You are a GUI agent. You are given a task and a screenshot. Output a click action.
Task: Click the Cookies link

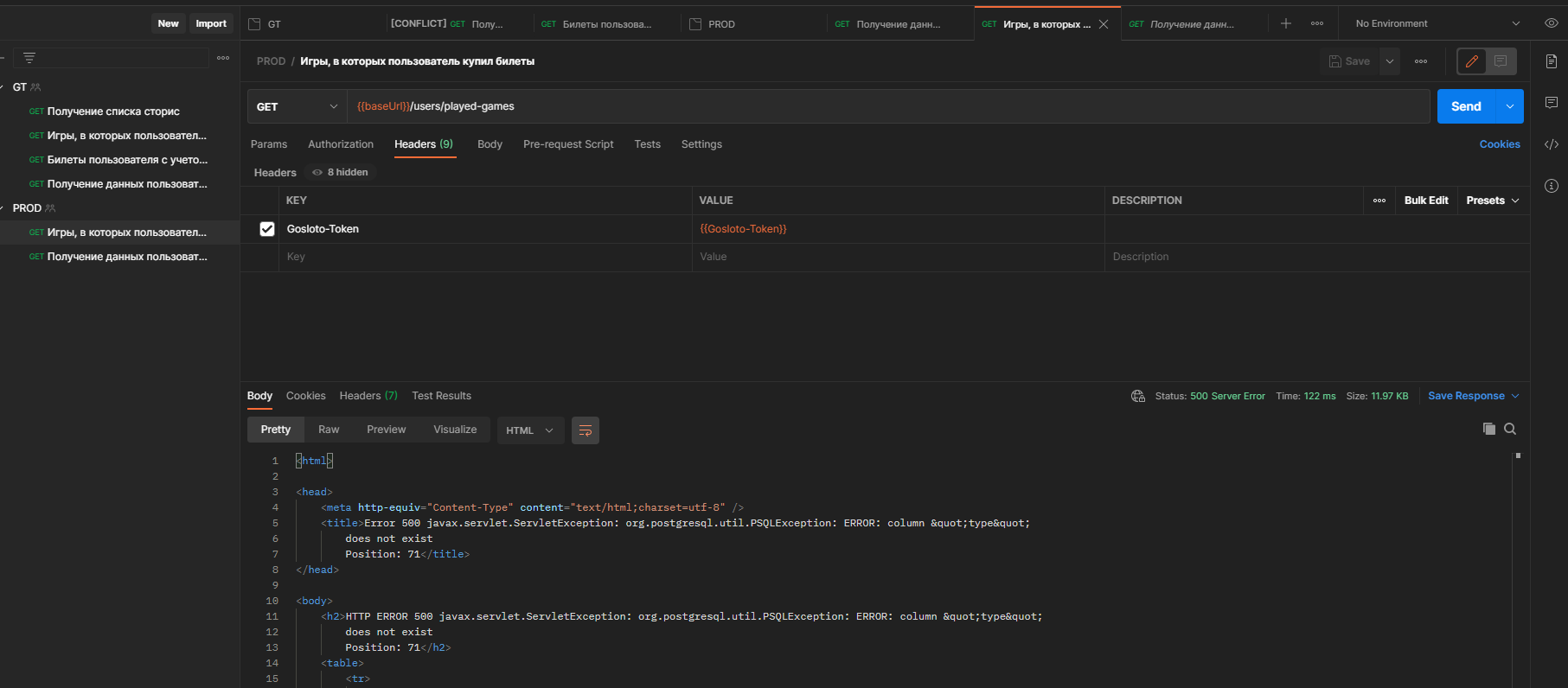click(1499, 144)
